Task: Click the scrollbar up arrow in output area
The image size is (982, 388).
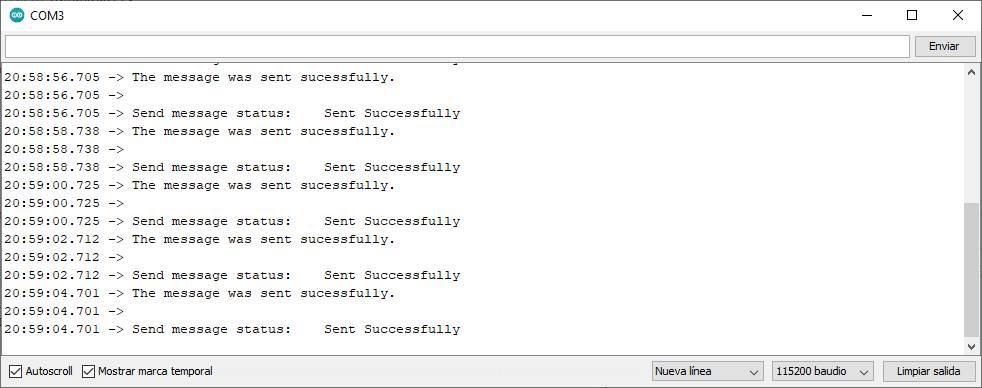Action: (x=971, y=71)
